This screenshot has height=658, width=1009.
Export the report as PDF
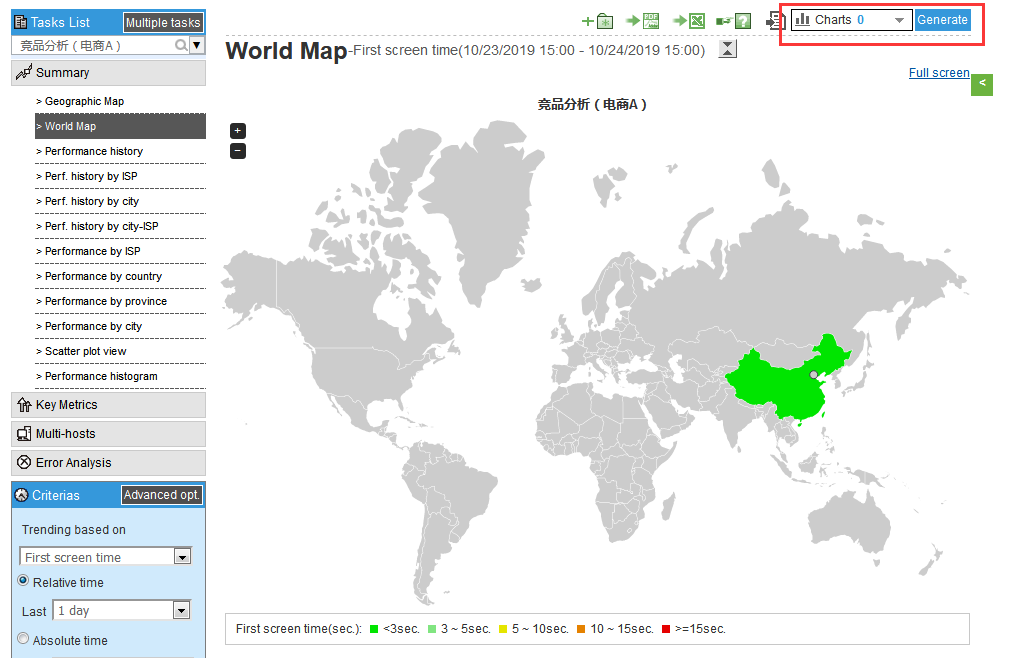pos(643,21)
